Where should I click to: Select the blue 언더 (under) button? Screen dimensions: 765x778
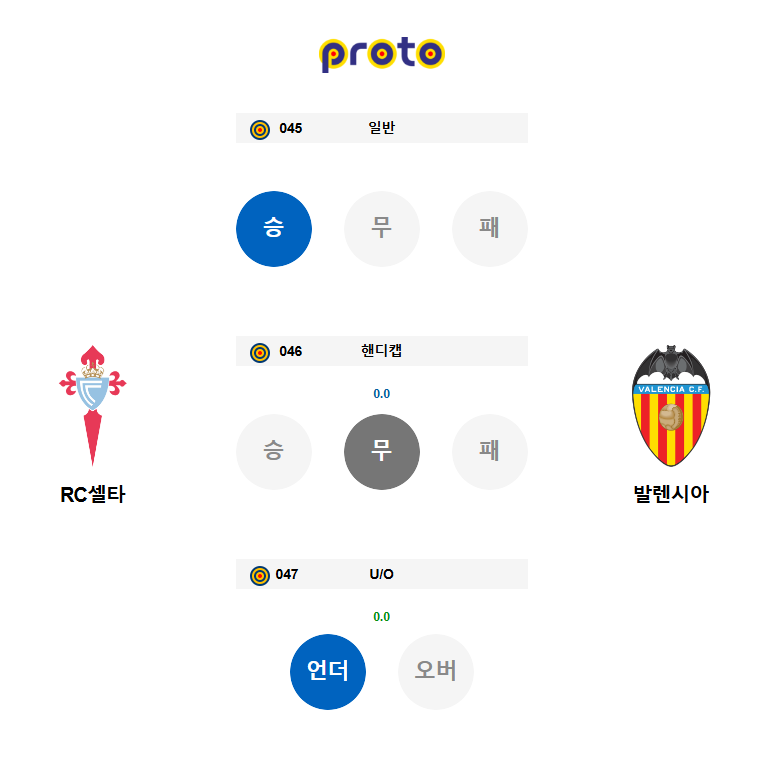[x=328, y=672]
